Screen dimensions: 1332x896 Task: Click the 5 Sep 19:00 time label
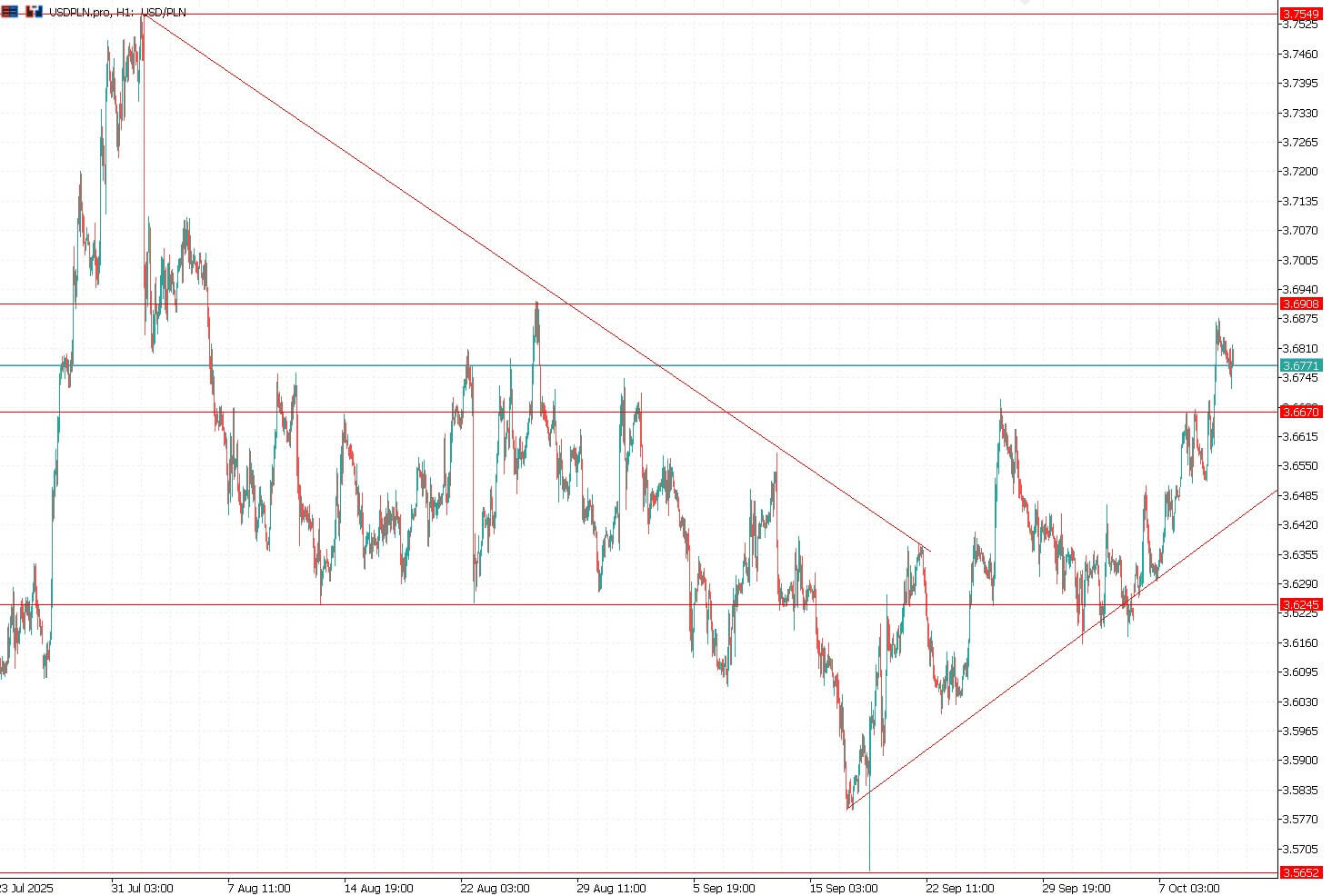pos(727,888)
